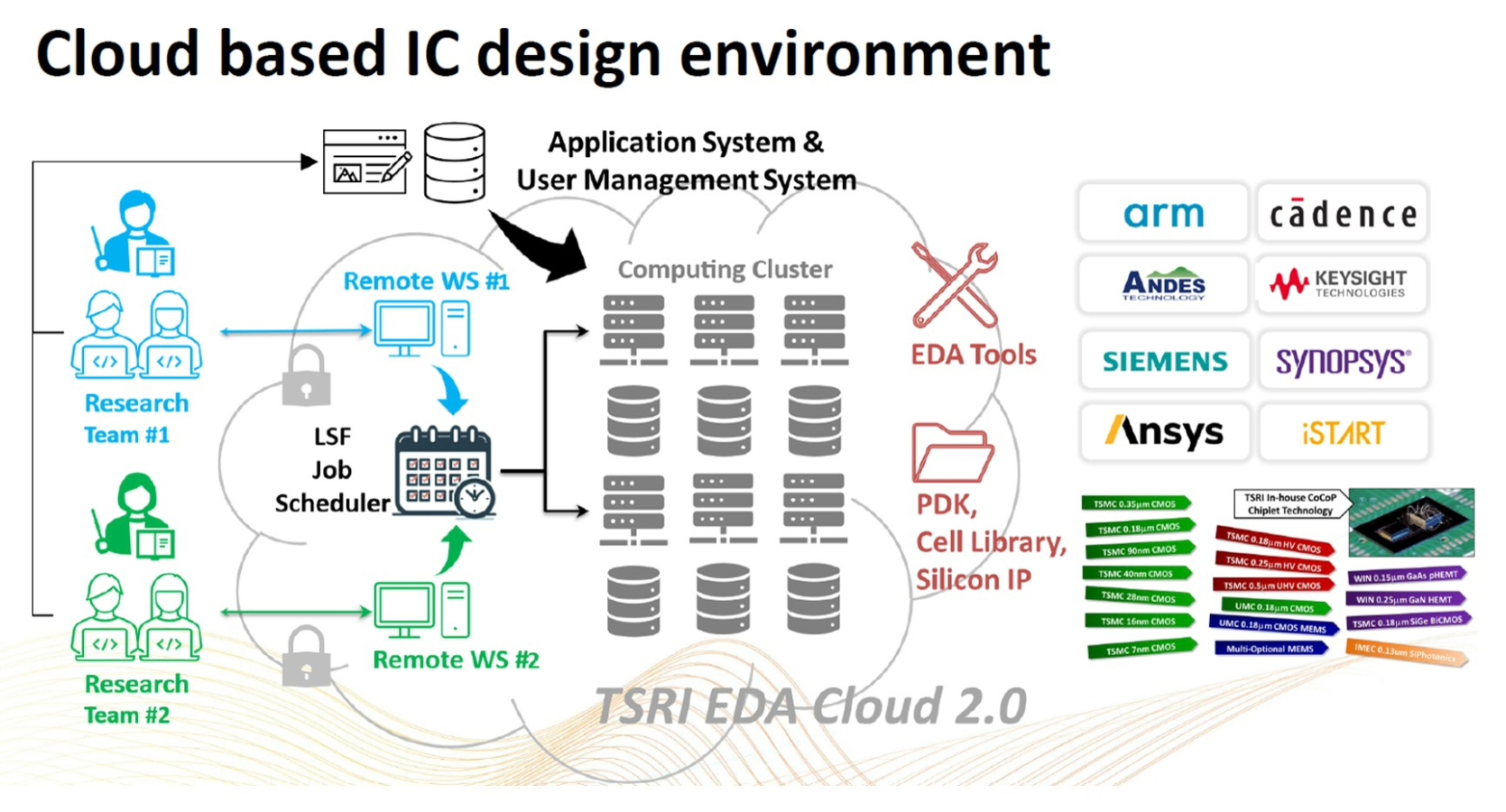Select the Keysight Technologies logo tile
Image resolution: width=1506 pixels, height=812 pixels.
(1342, 285)
